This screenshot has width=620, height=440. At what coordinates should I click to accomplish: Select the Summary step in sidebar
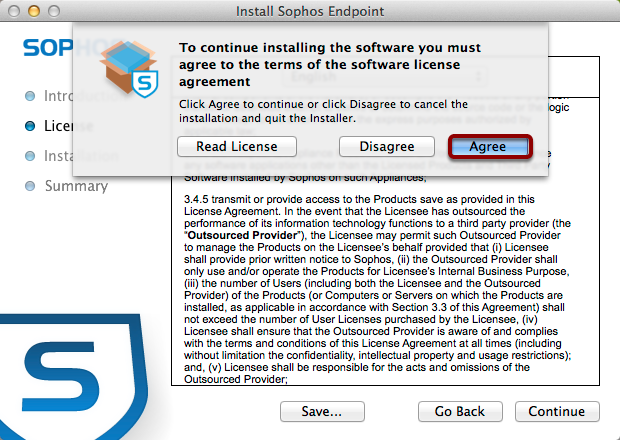tap(76, 186)
